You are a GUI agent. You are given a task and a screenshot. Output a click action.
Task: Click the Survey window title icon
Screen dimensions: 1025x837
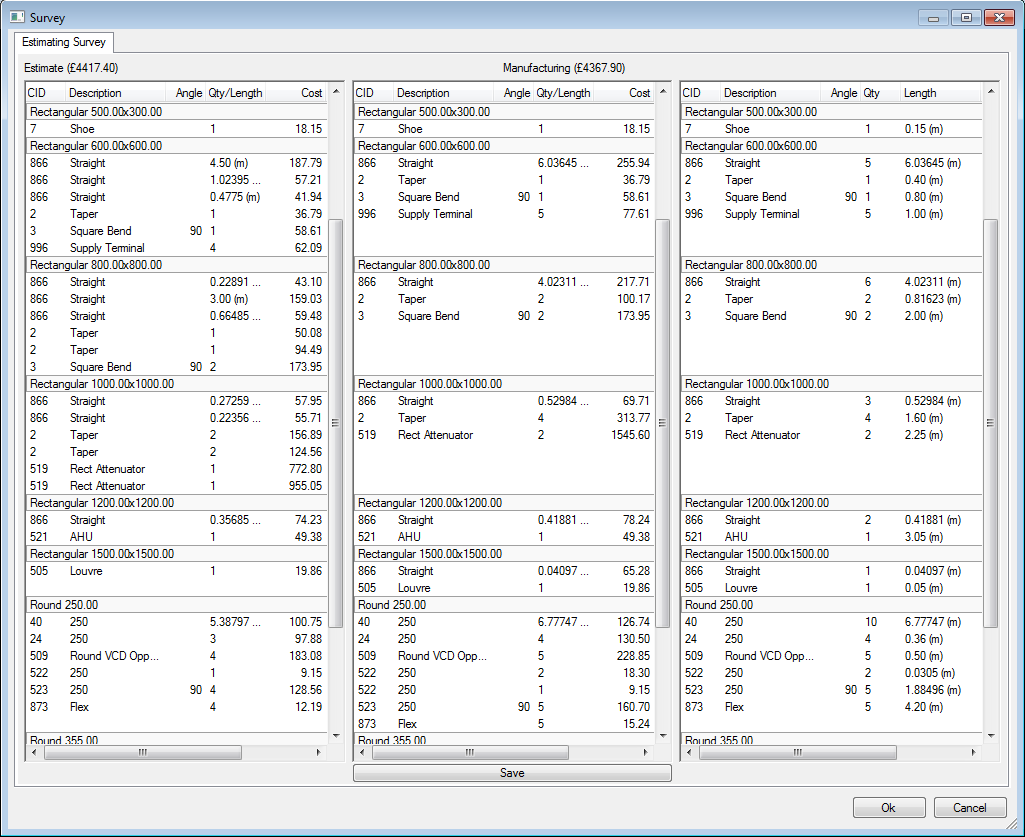point(17,17)
